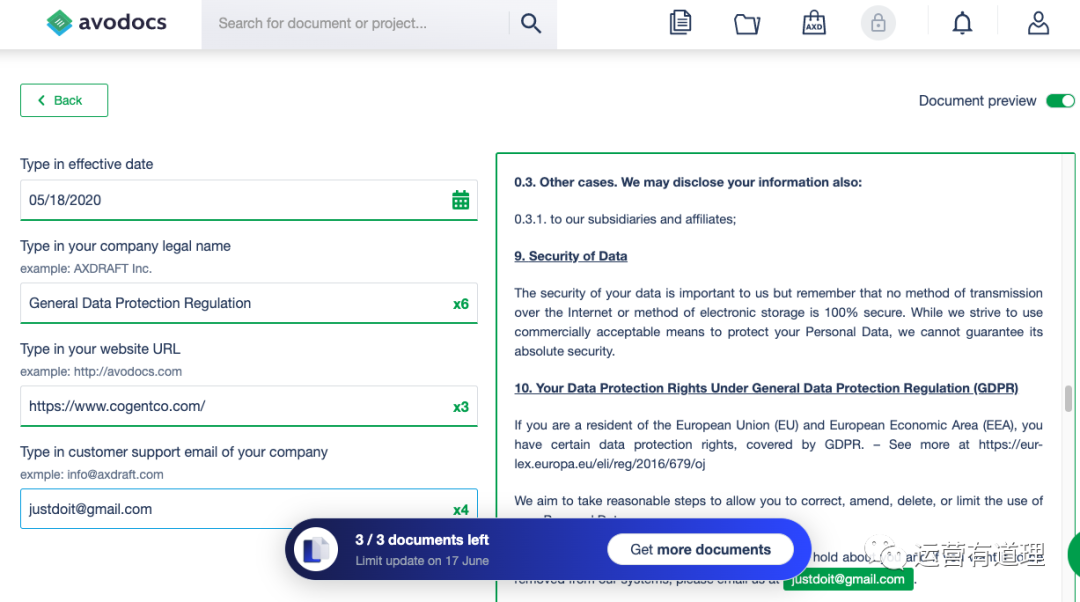Open the calendar date picker icon
Viewport: 1080px width, 602px height.
(460, 200)
